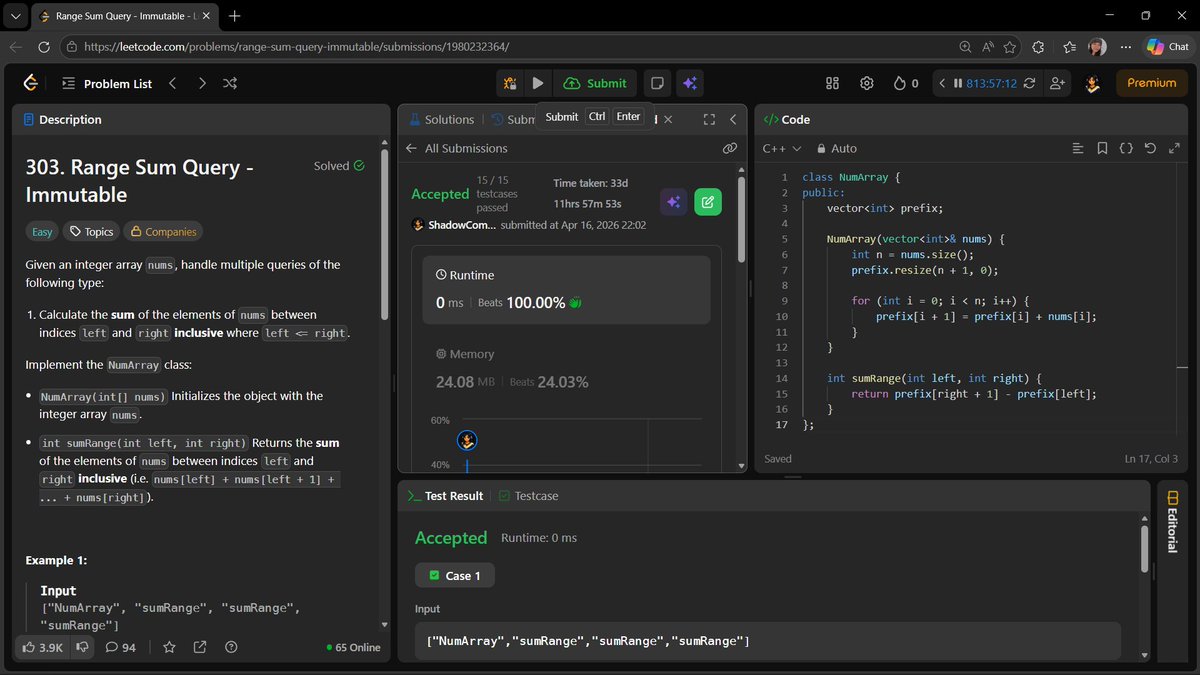Format code using the curly braces icon
Screen dimensions: 1200x675
coord(1126,147)
